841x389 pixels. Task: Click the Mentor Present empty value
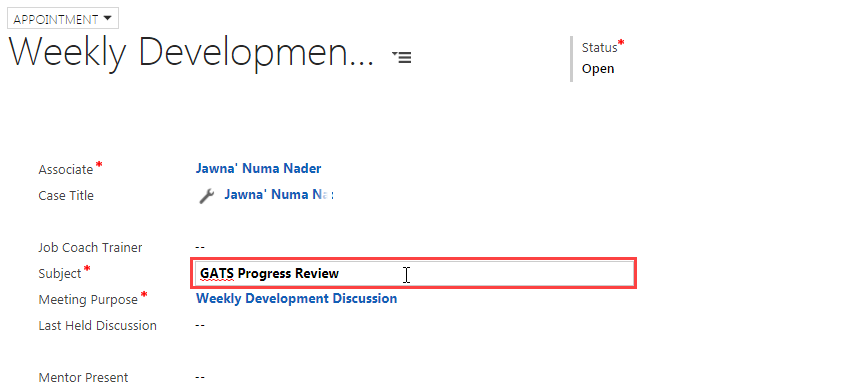[200, 377]
